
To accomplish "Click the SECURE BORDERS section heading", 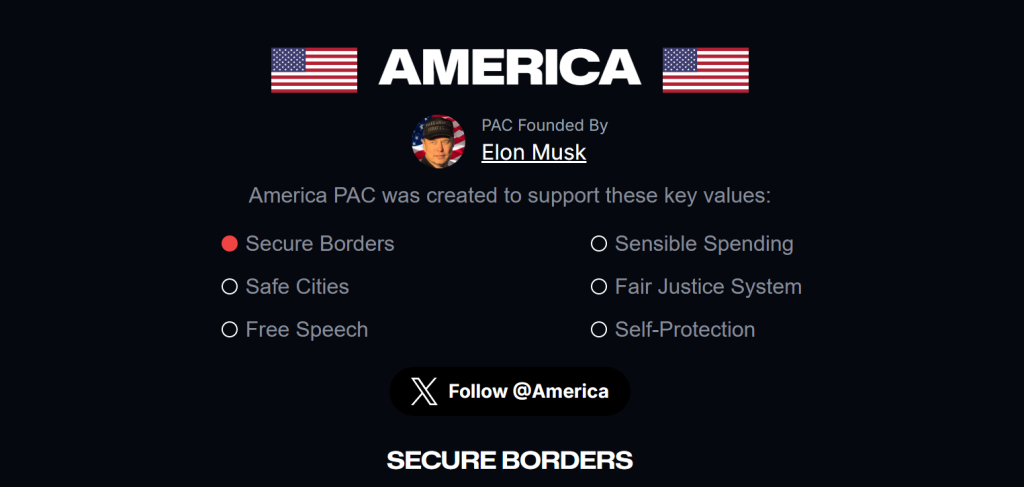I will [510, 460].
